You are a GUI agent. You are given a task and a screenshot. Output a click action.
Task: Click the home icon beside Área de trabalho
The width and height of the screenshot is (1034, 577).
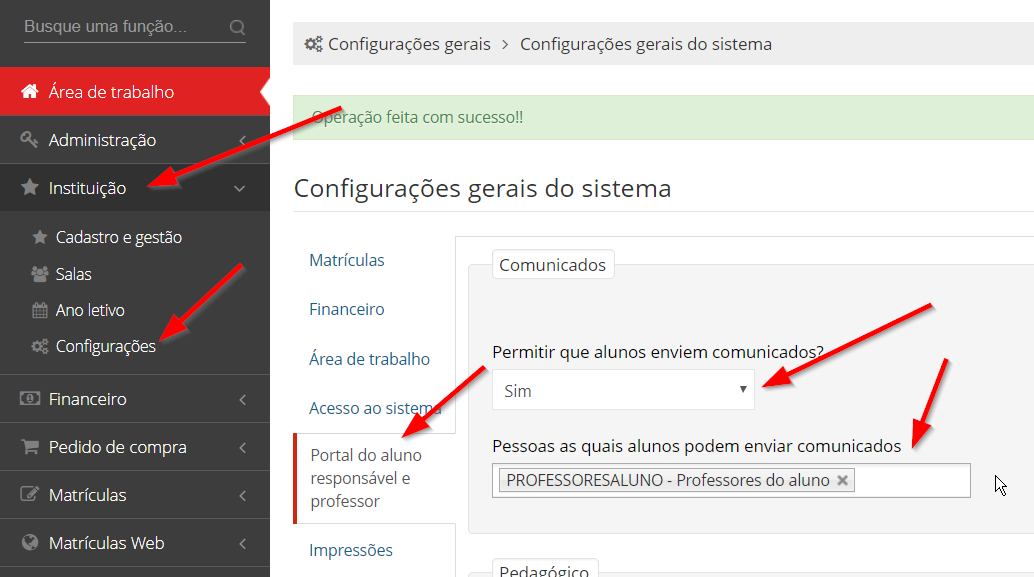30,92
